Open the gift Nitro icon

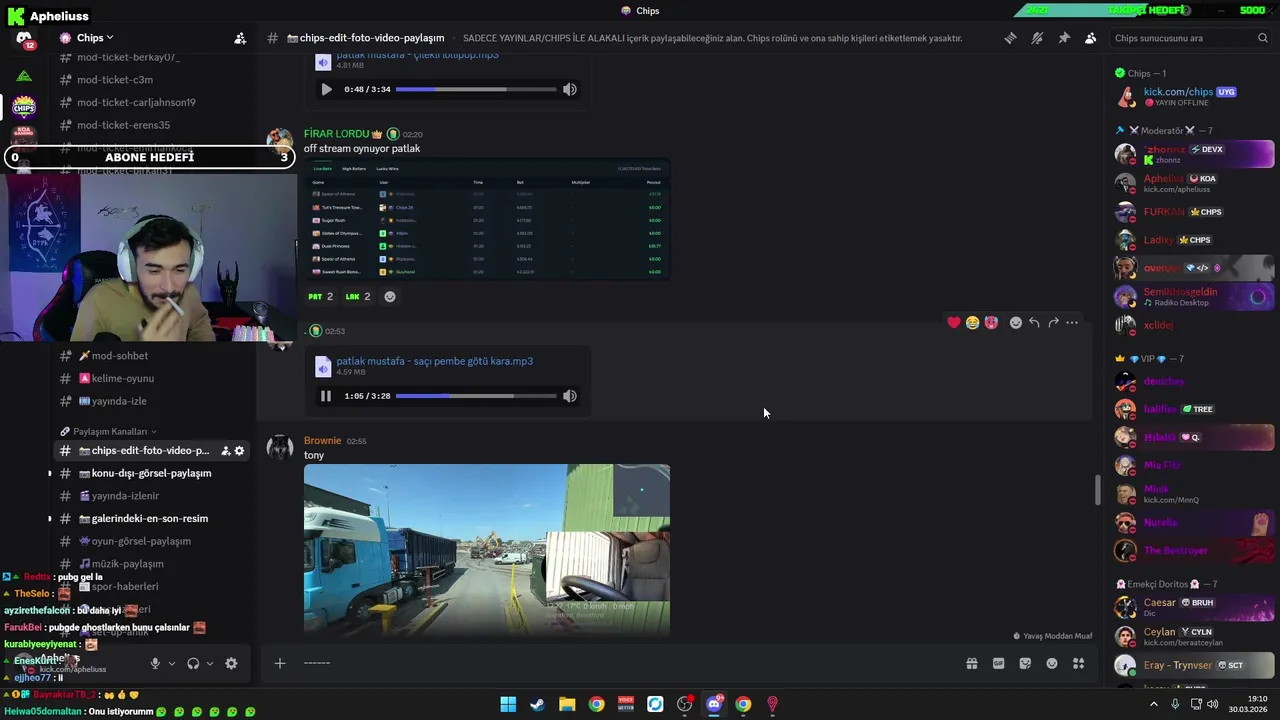tap(971, 663)
